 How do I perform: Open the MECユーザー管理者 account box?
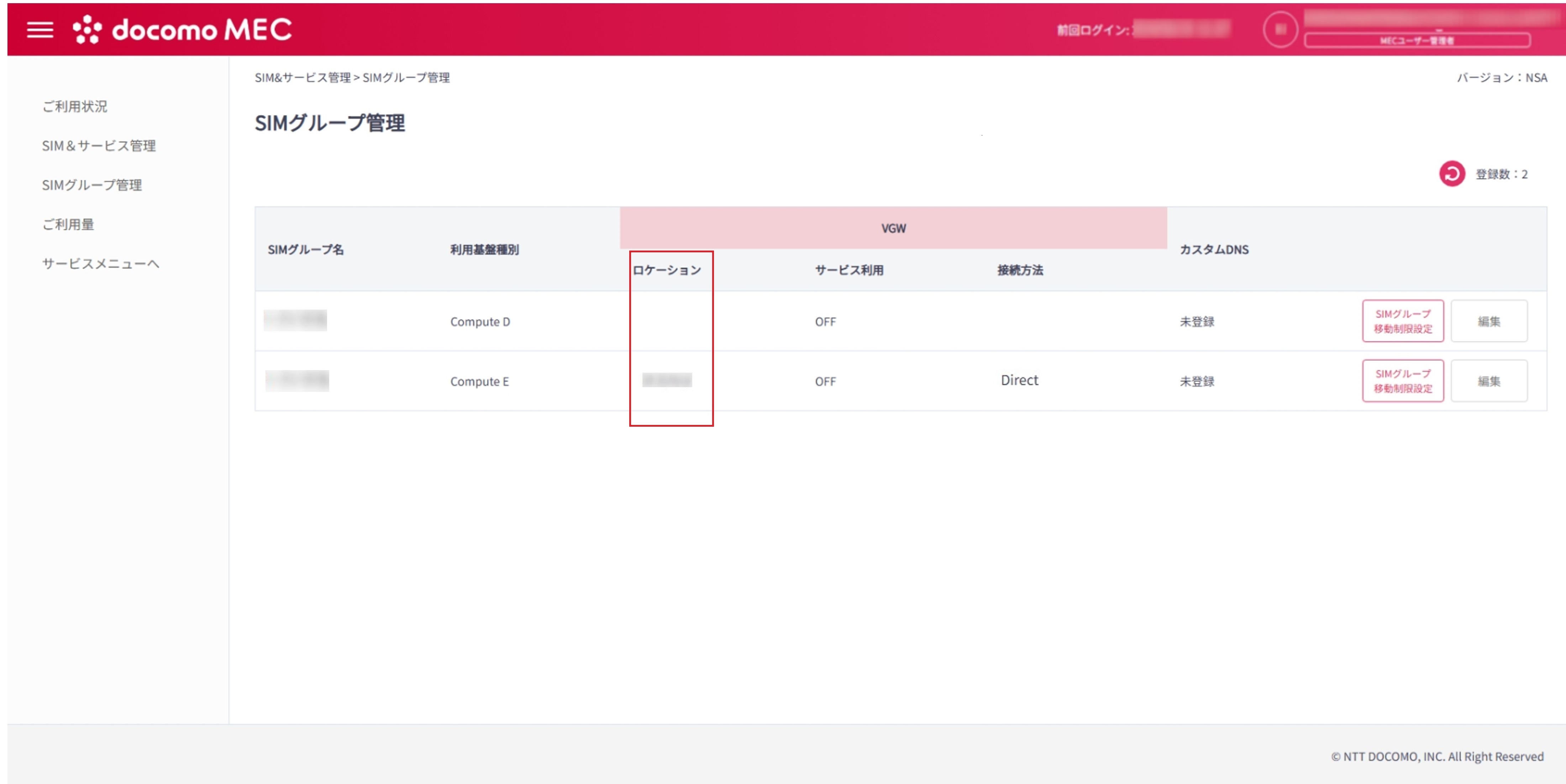(1417, 41)
